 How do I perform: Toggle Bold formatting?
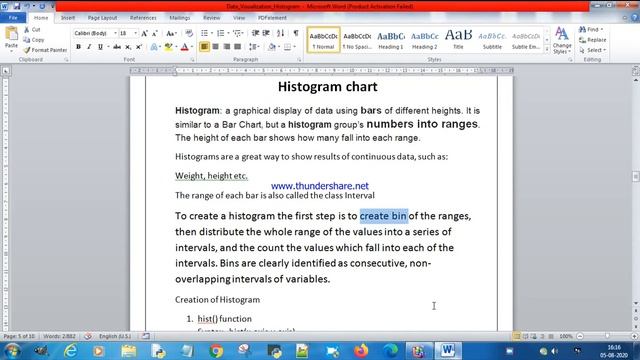pyautogui.click(x=78, y=47)
